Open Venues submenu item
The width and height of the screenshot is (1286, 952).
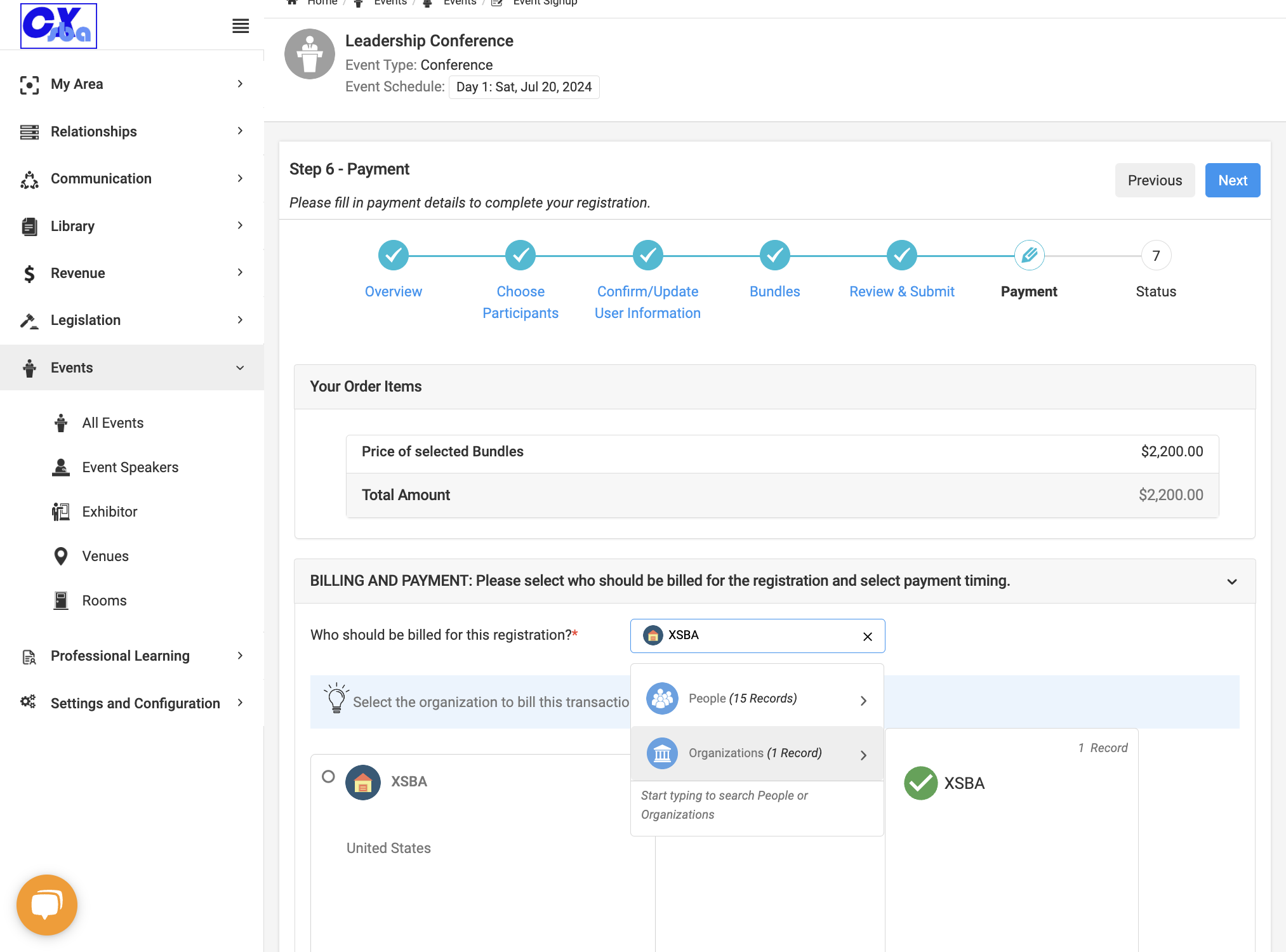pos(105,556)
